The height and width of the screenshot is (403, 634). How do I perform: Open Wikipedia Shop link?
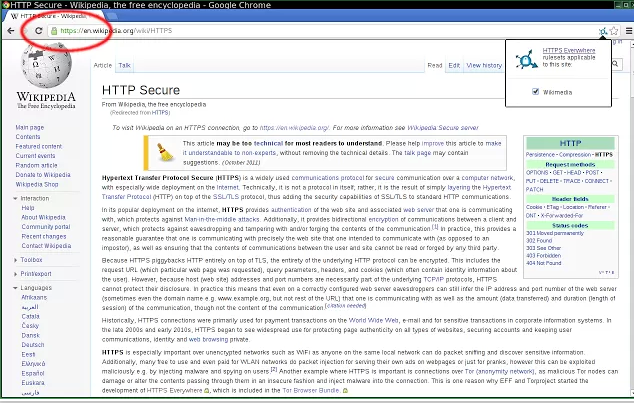click(x=37, y=184)
